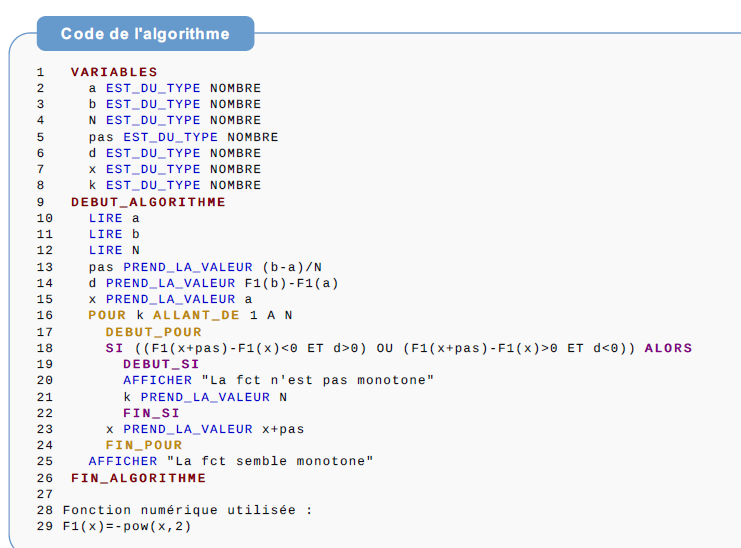Click the FIN_ALGORITHME keyword
The image size is (741, 548).
[138, 478]
